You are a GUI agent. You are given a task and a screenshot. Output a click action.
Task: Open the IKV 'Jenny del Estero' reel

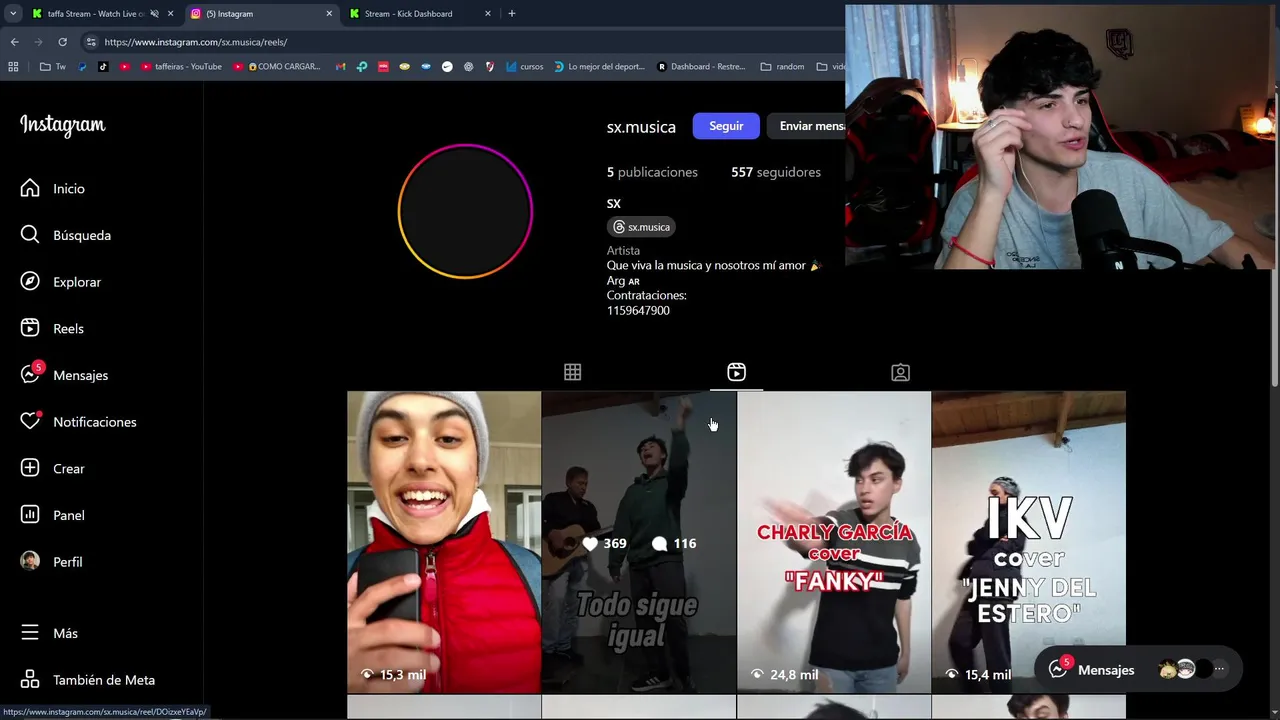[1029, 542]
